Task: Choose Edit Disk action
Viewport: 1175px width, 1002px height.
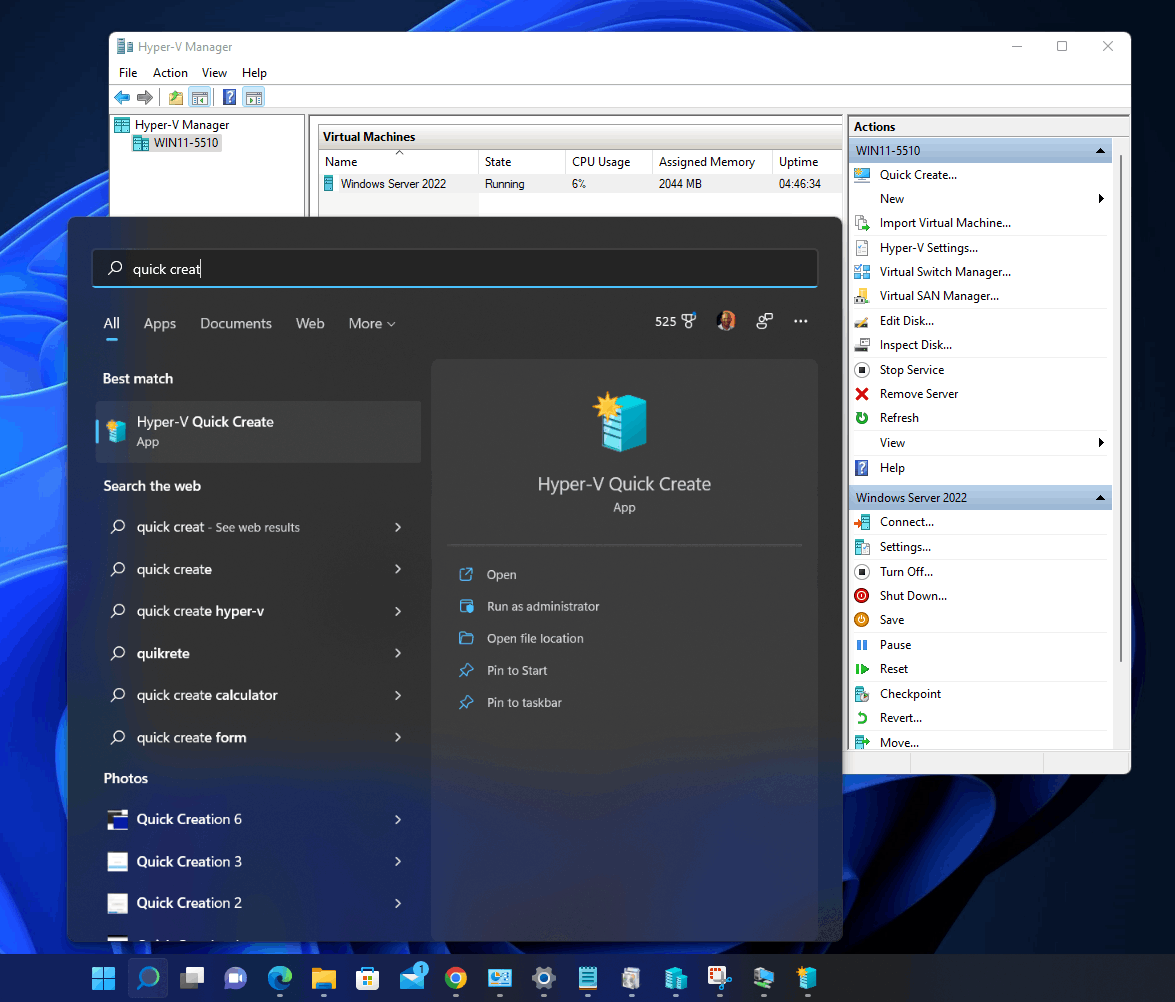Action: (907, 320)
